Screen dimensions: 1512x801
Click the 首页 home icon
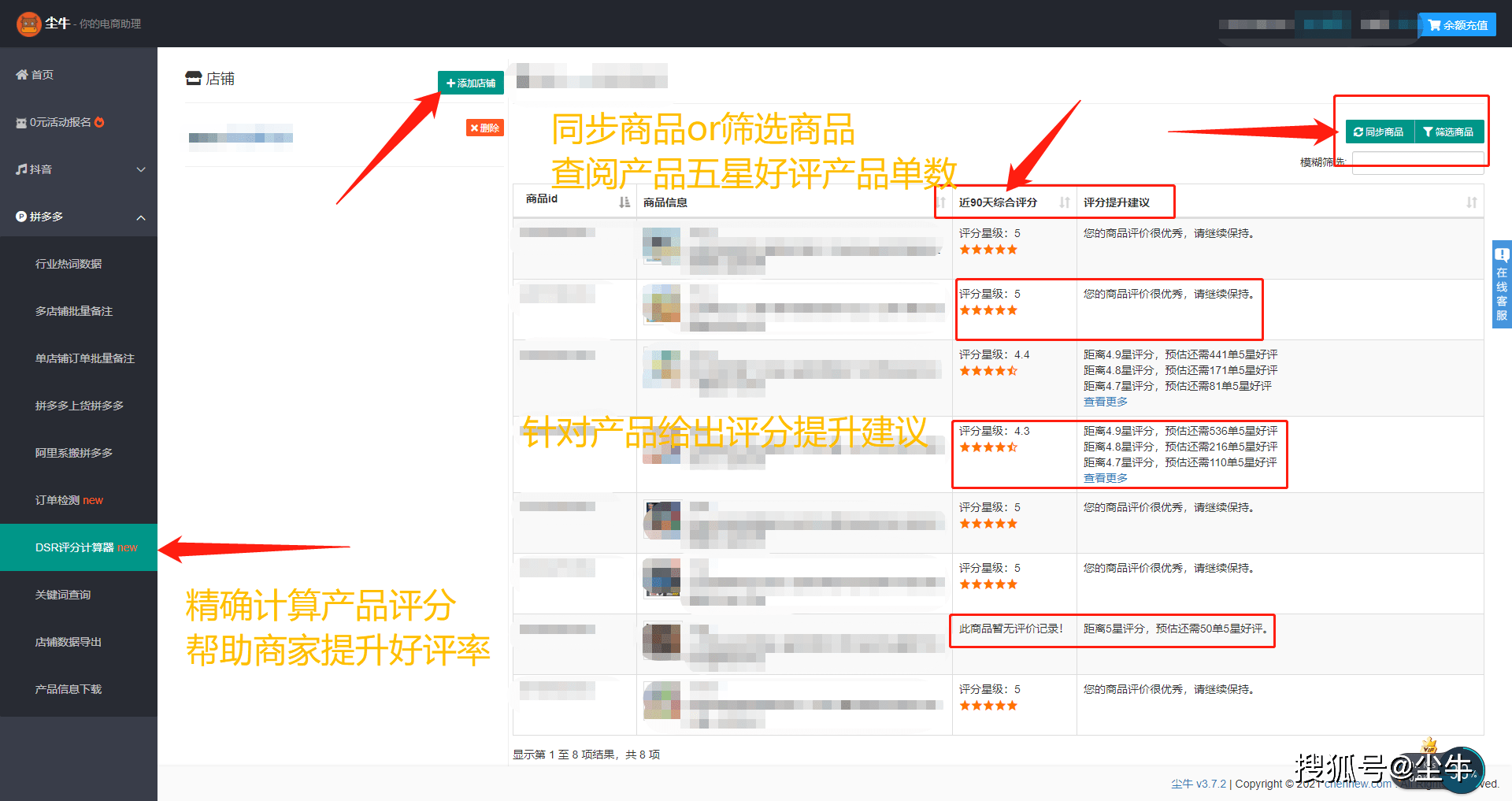[21, 75]
